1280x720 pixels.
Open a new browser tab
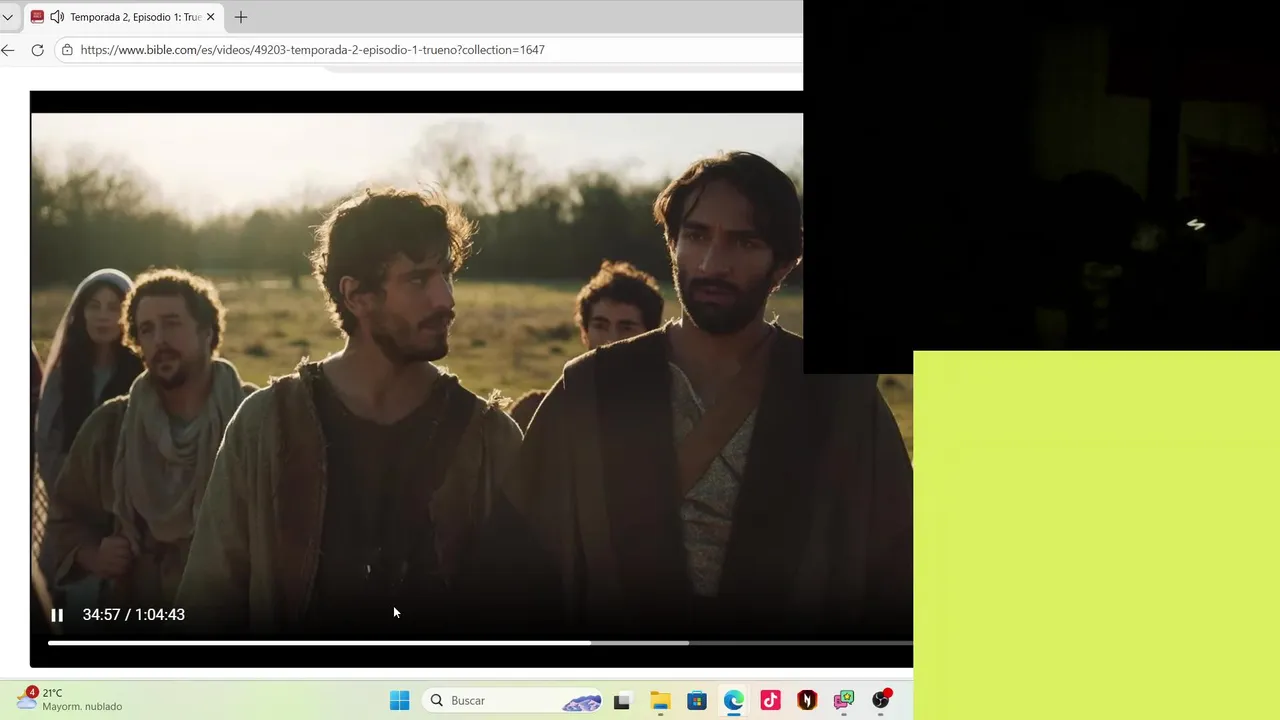pos(241,17)
